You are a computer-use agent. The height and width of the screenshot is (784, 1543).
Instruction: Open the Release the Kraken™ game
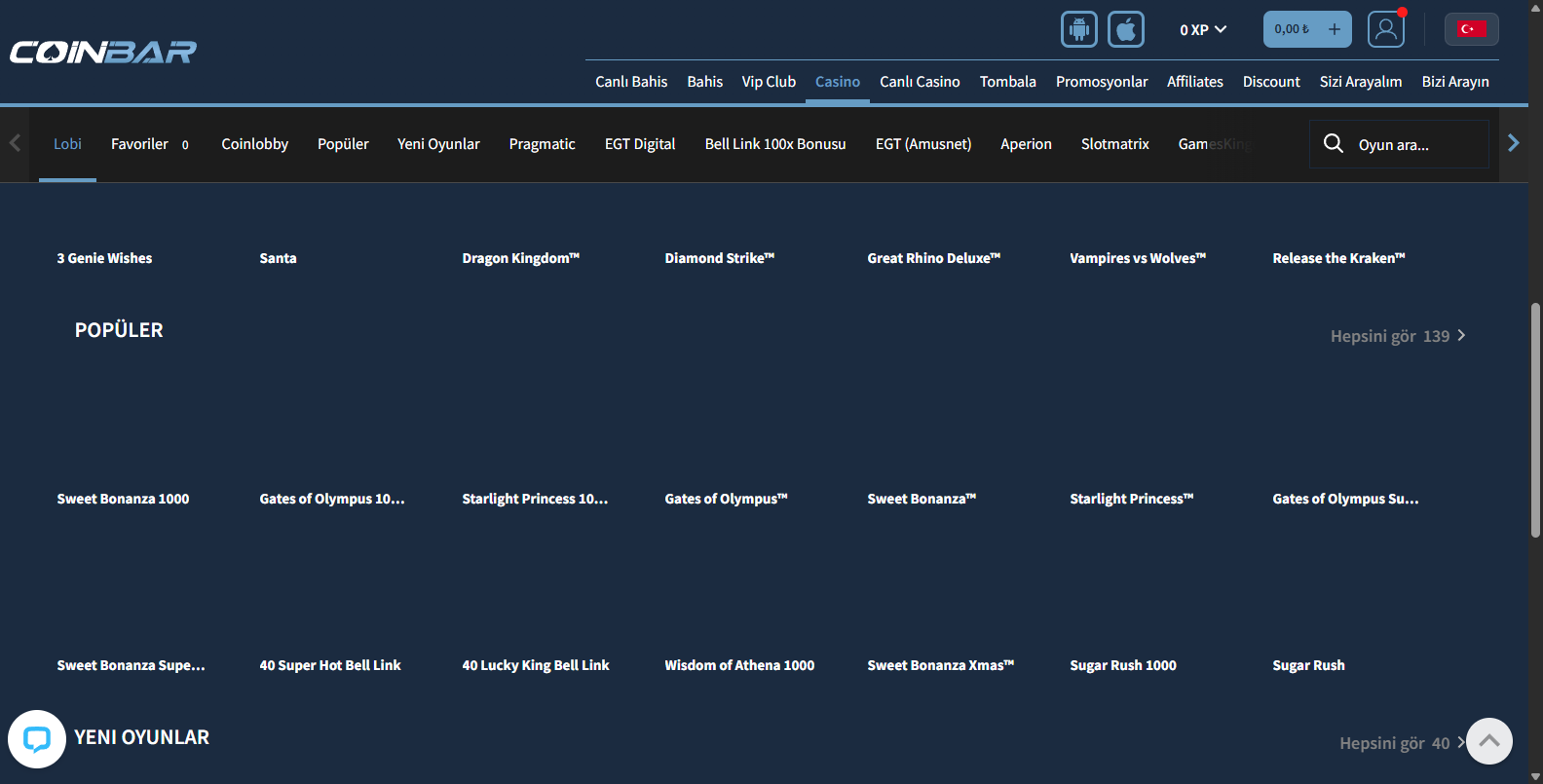click(x=1338, y=258)
